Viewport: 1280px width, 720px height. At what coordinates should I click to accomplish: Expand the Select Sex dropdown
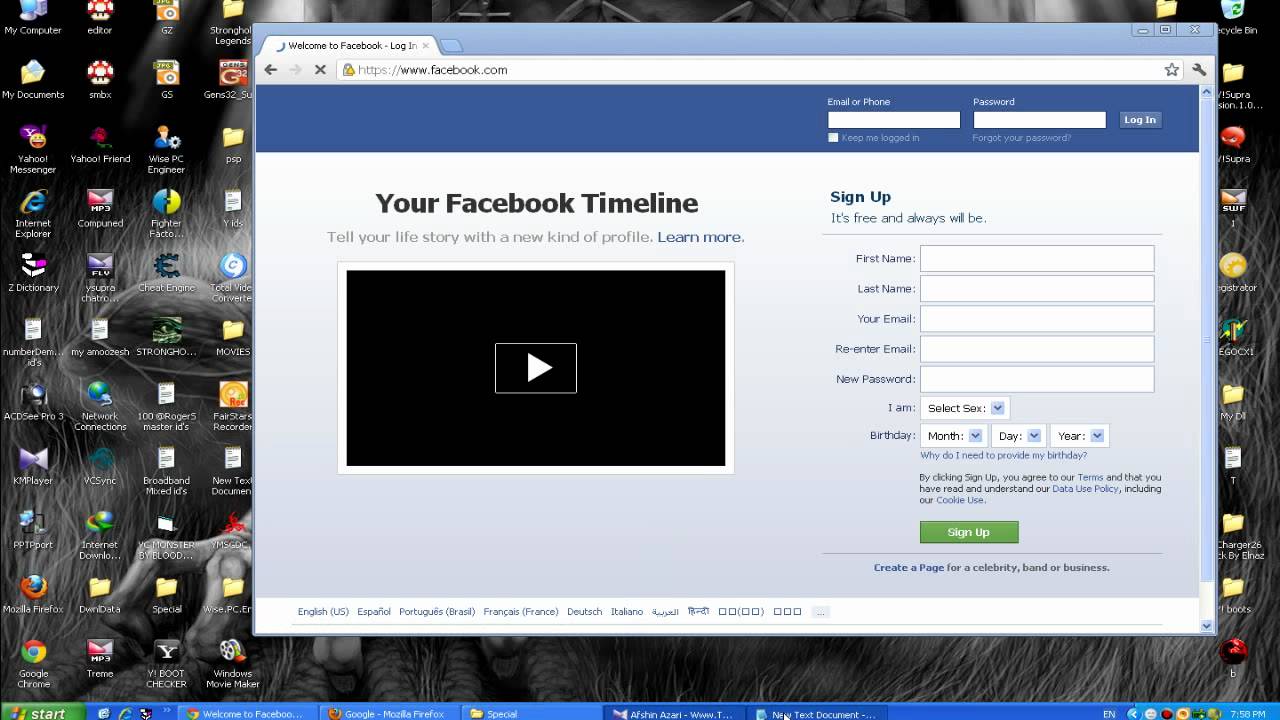tap(964, 408)
